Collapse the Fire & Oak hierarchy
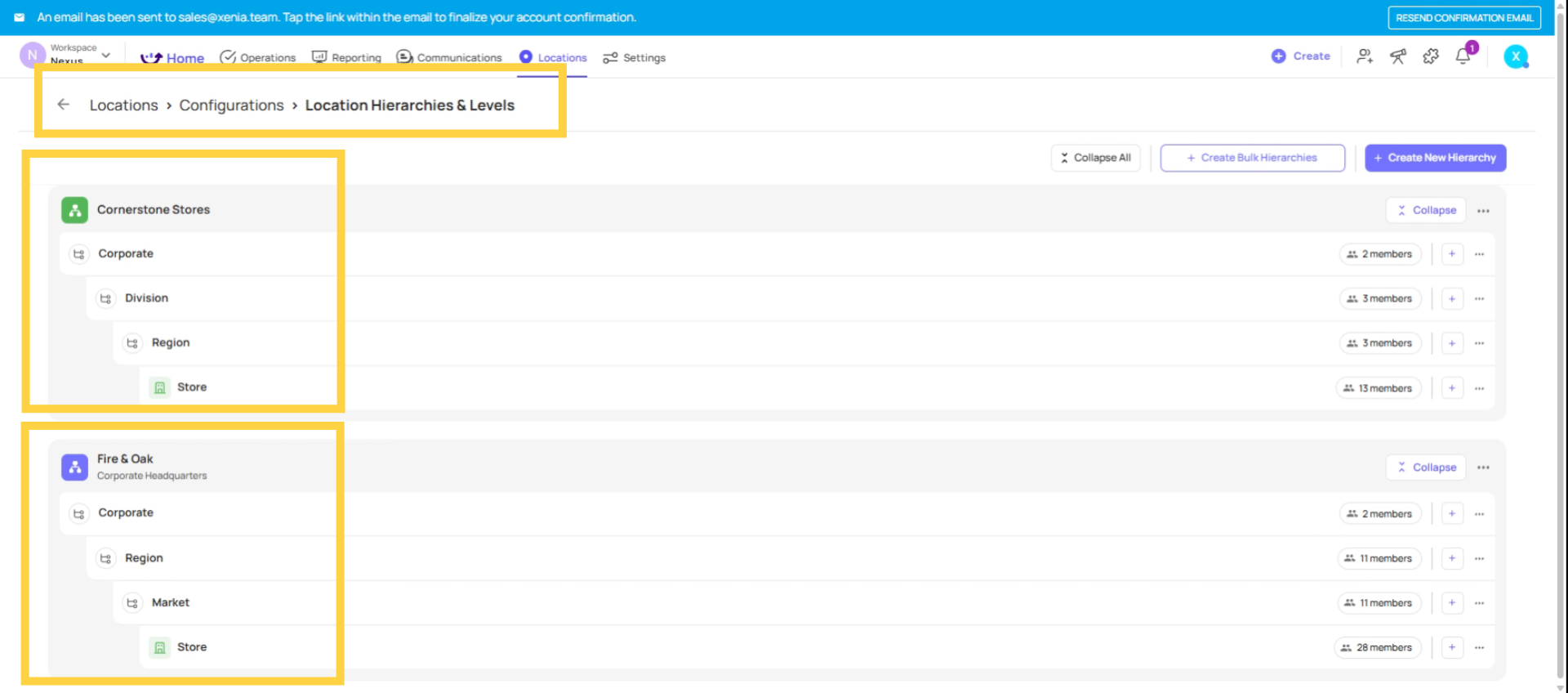The height and width of the screenshot is (693, 1568). tap(1426, 467)
